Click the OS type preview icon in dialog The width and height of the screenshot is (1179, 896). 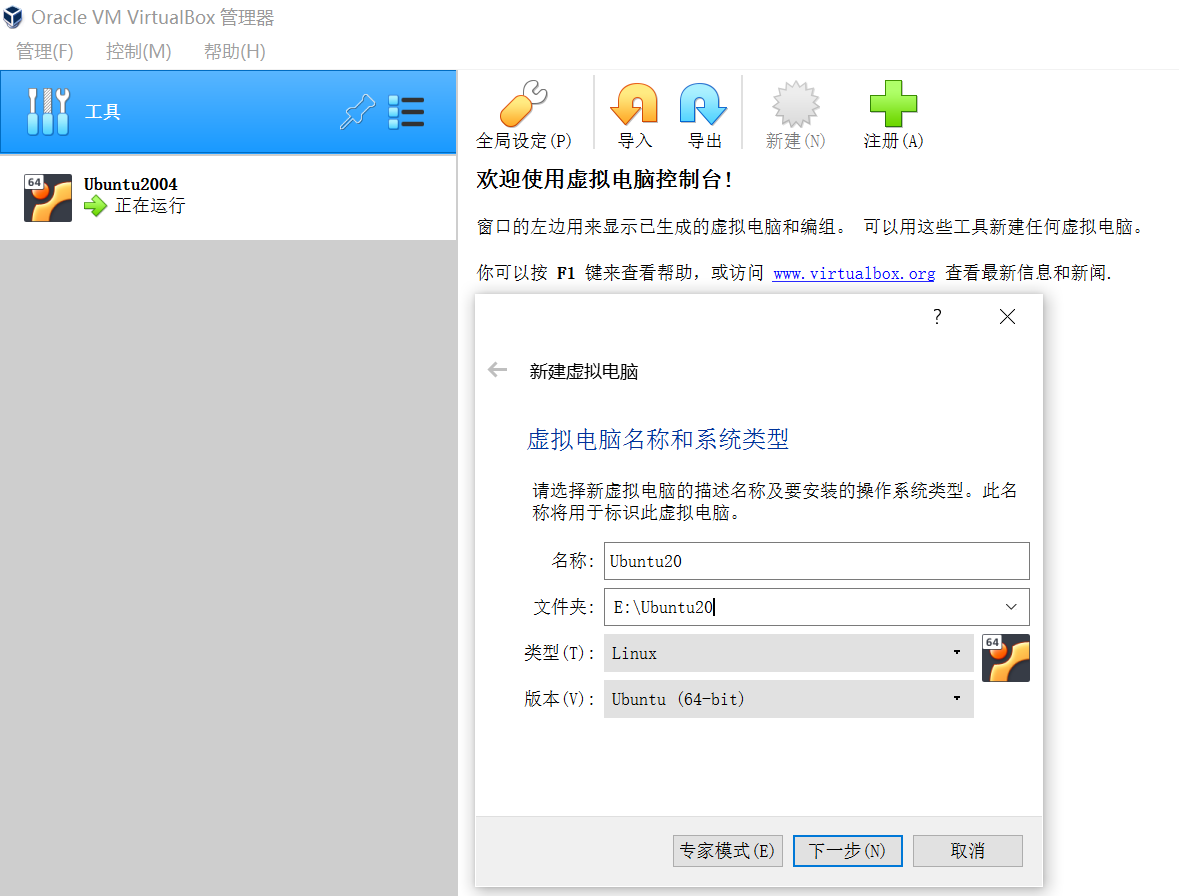coord(1005,658)
